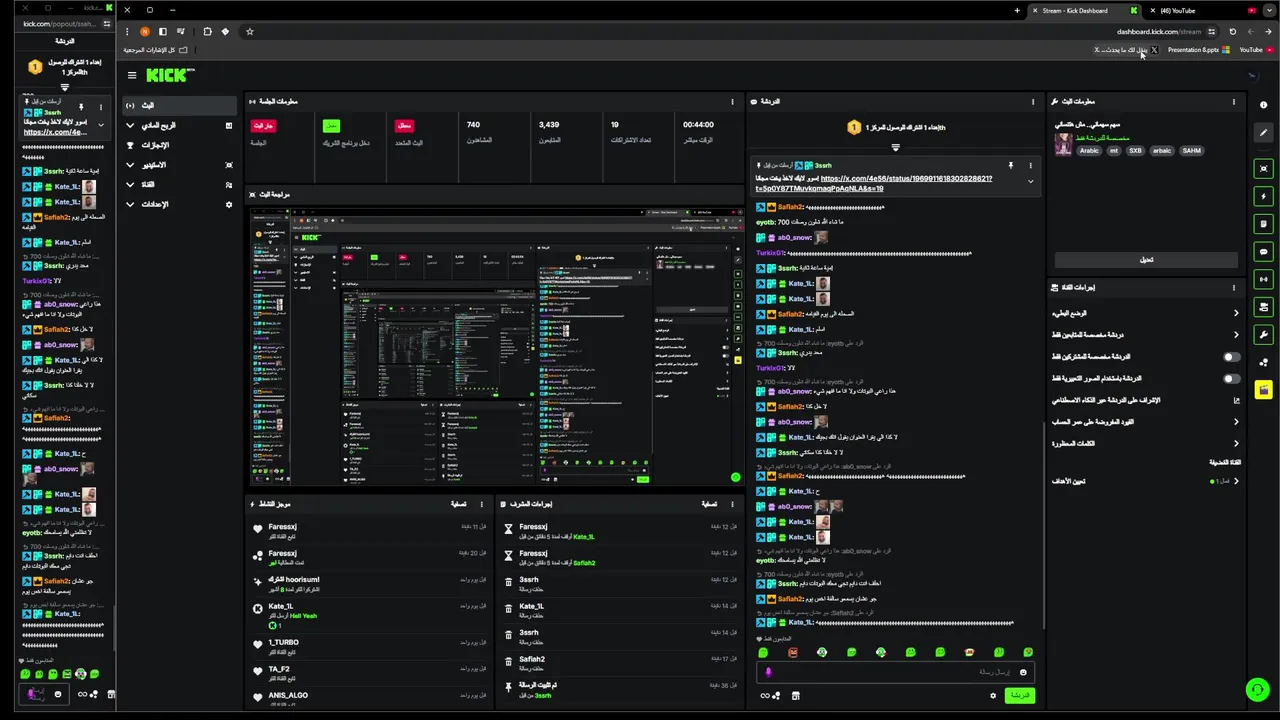Click the pin icon on dashboard pinned message
Viewport: 1280px width, 720px height.
coord(1010,165)
